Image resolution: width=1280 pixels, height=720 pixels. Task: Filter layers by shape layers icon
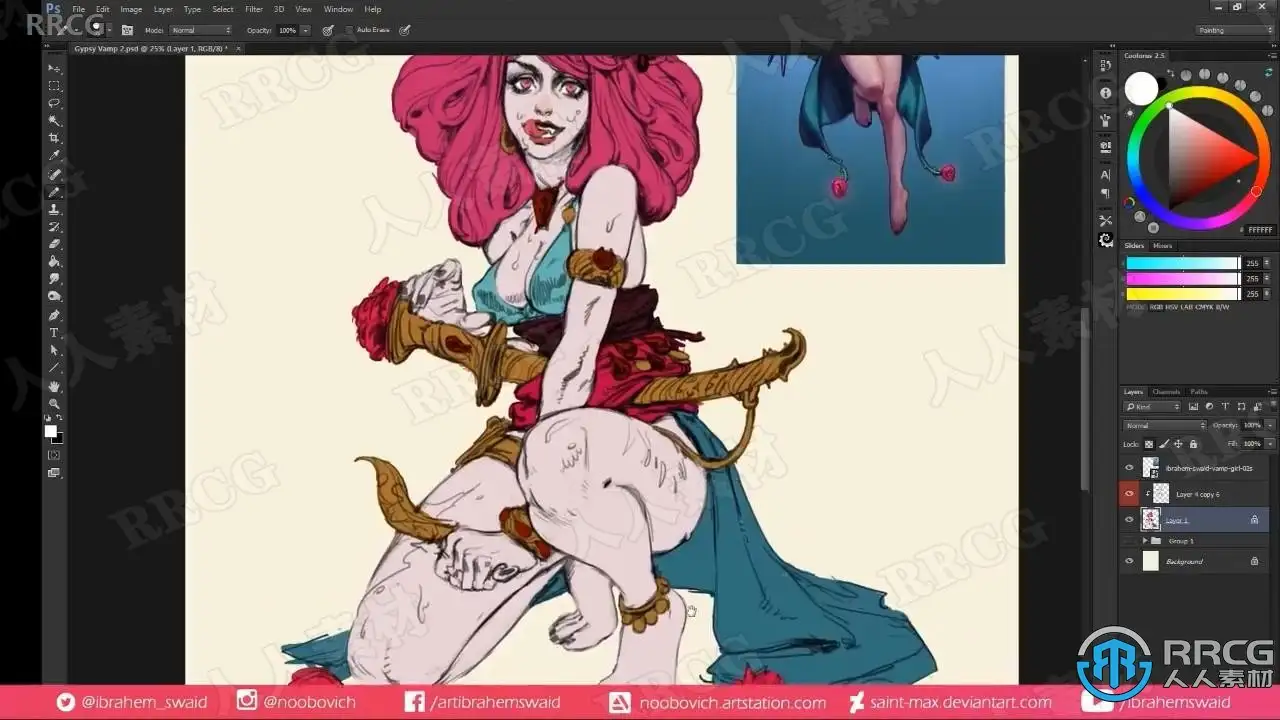click(1241, 406)
